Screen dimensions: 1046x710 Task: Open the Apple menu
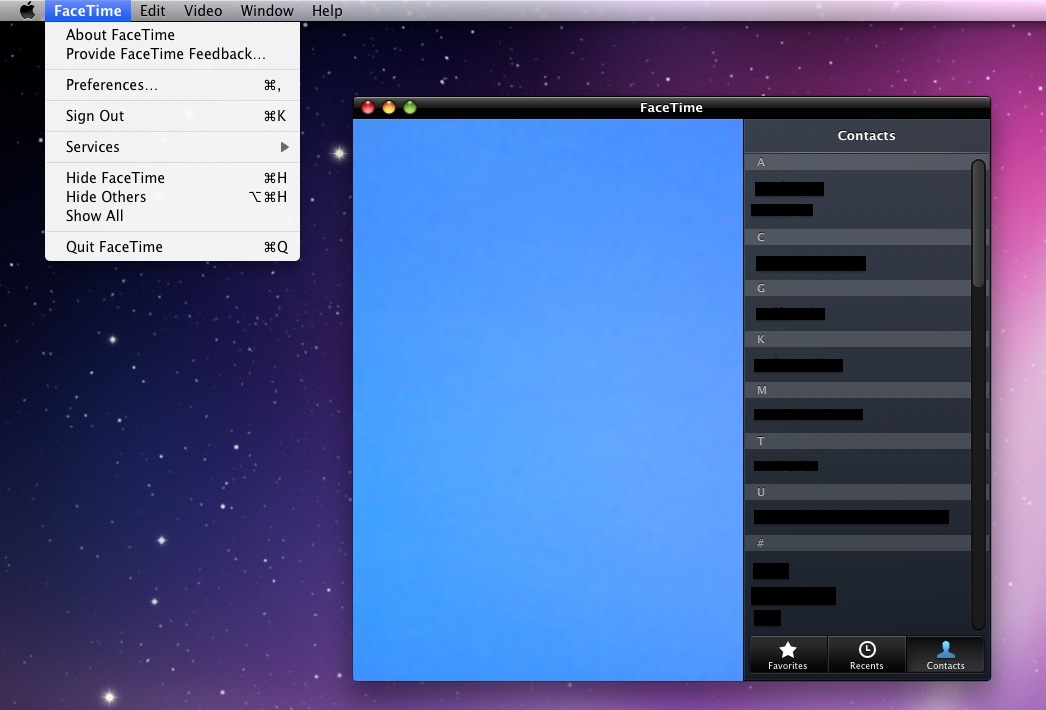[x=27, y=11]
